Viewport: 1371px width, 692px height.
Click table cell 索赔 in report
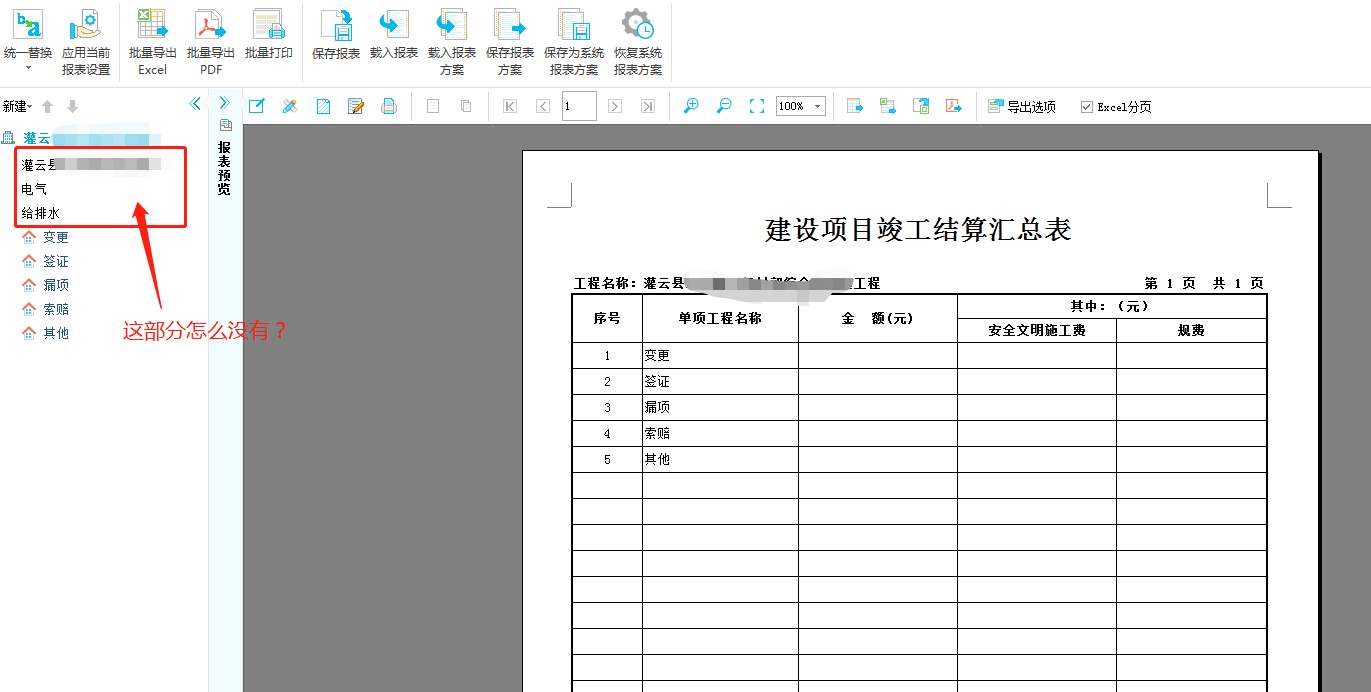(x=720, y=434)
